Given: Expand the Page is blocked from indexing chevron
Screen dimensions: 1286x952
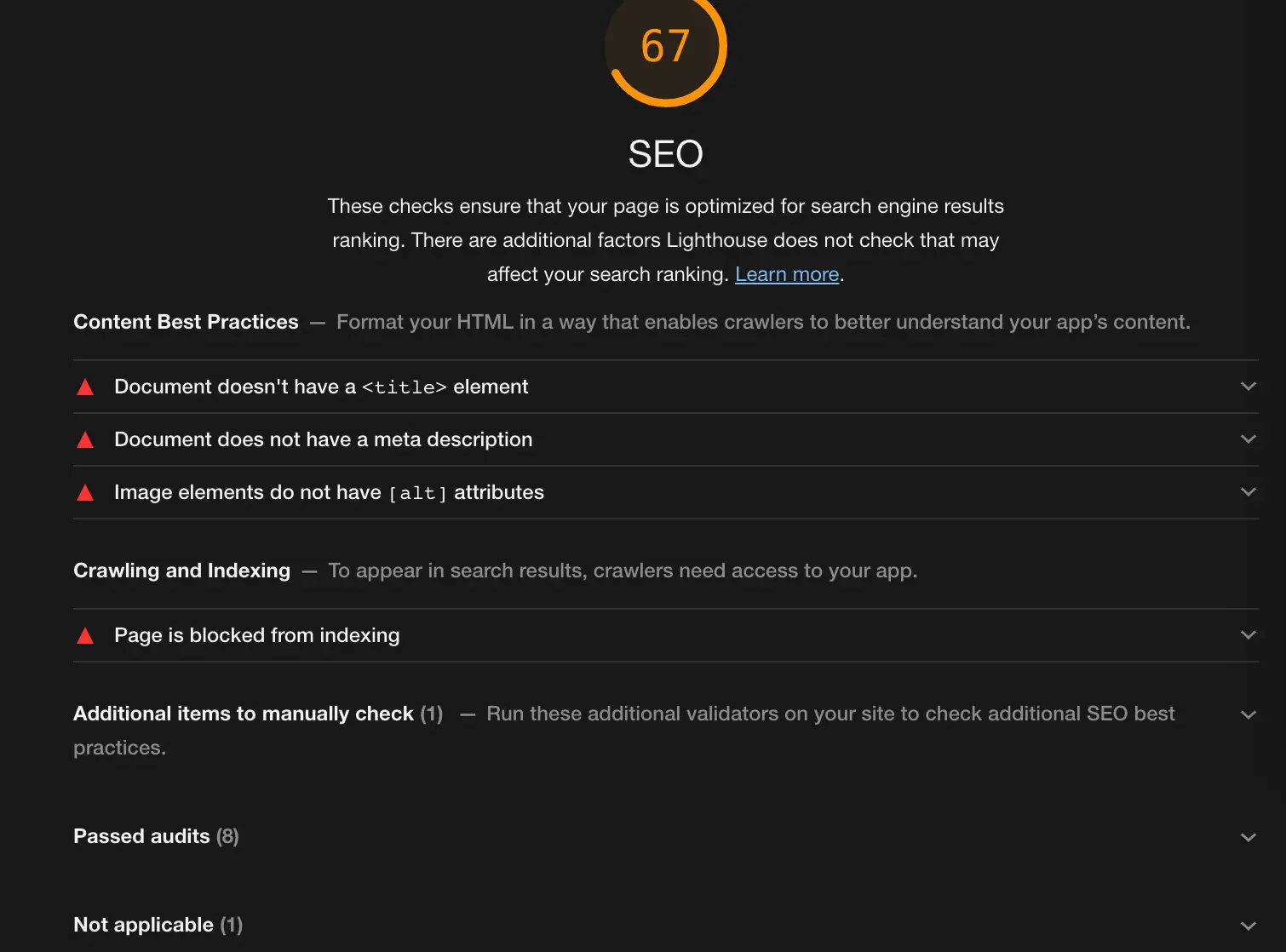Looking at the screenshot, I should (1249, 635).
